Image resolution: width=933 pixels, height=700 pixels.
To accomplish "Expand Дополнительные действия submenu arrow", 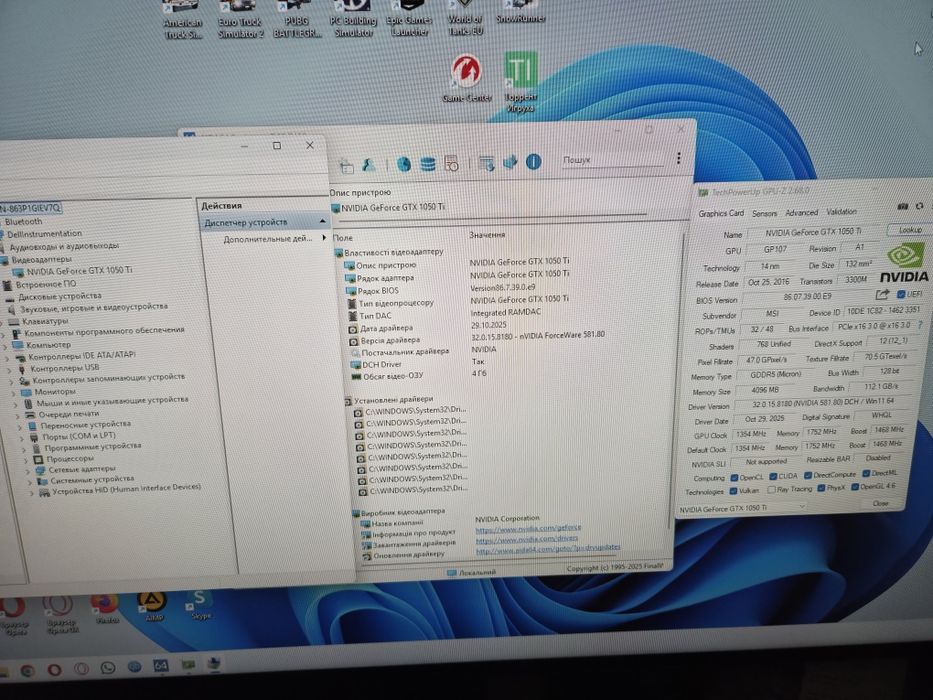I will [x=324, y=238].
